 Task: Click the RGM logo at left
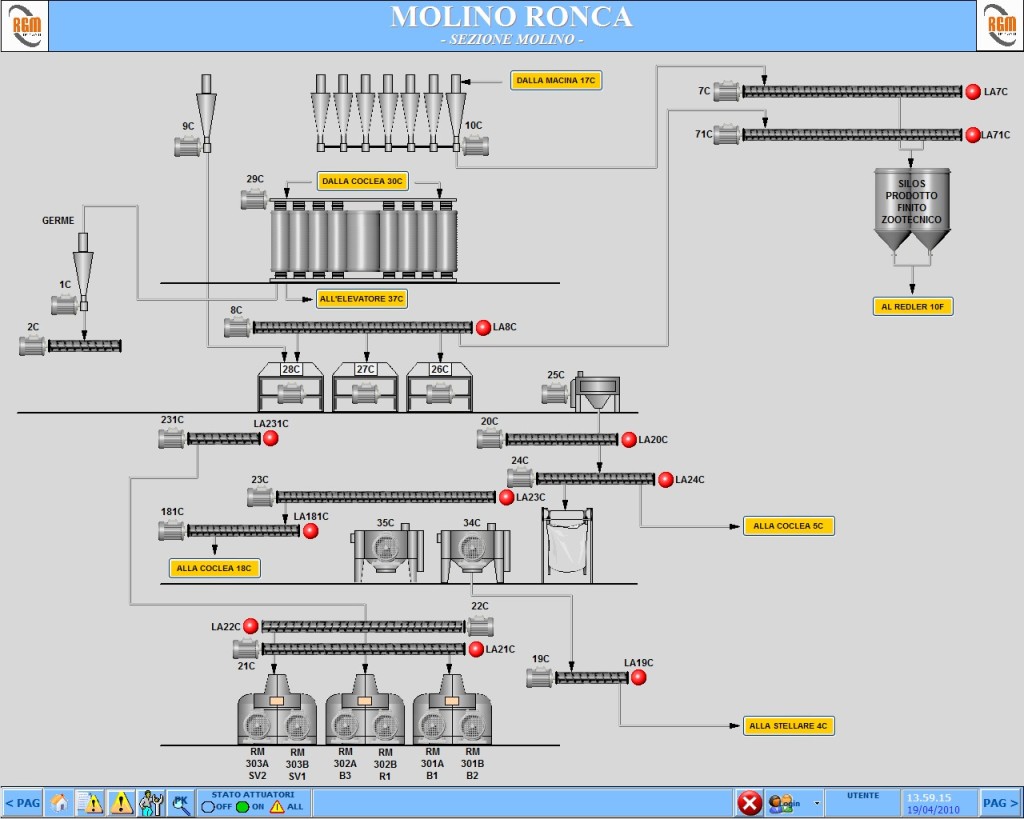[x=25, y=26]
